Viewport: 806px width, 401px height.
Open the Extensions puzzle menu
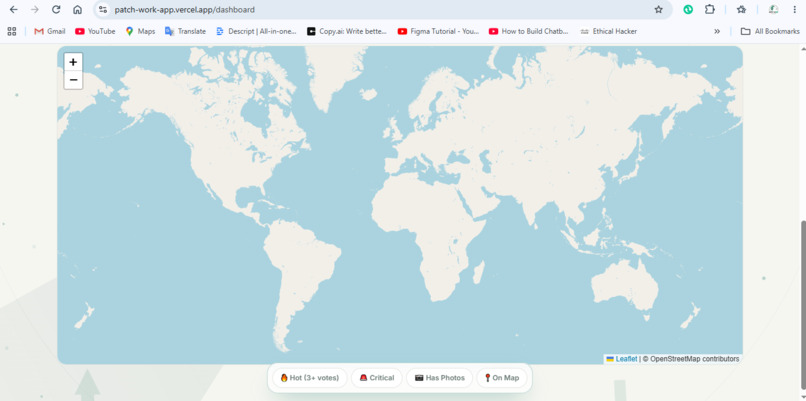[710, 9]
